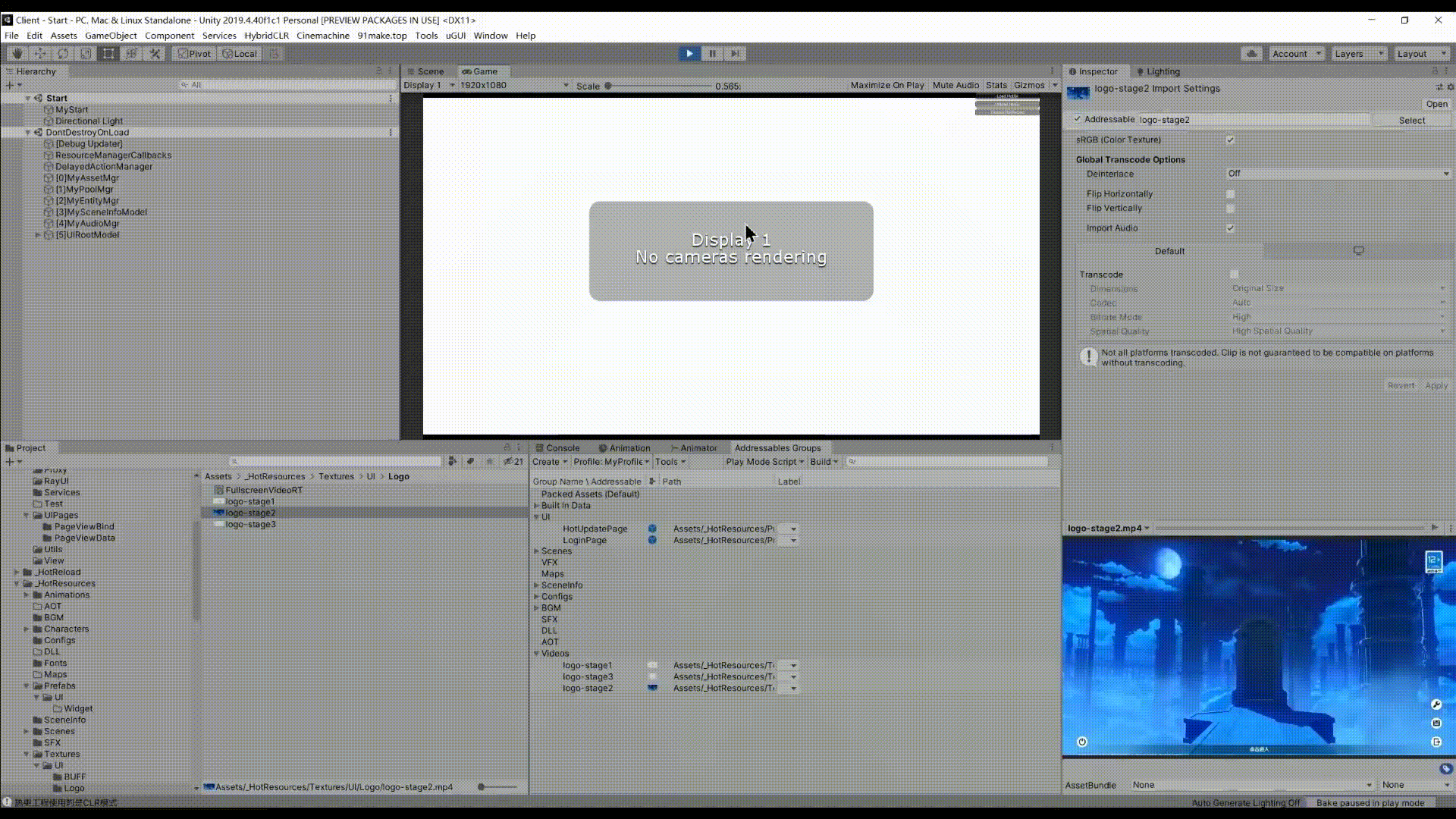Select the Hand tool in toolbar
This screenshot has height=819, width=1456.
click(x=17, y=54)
